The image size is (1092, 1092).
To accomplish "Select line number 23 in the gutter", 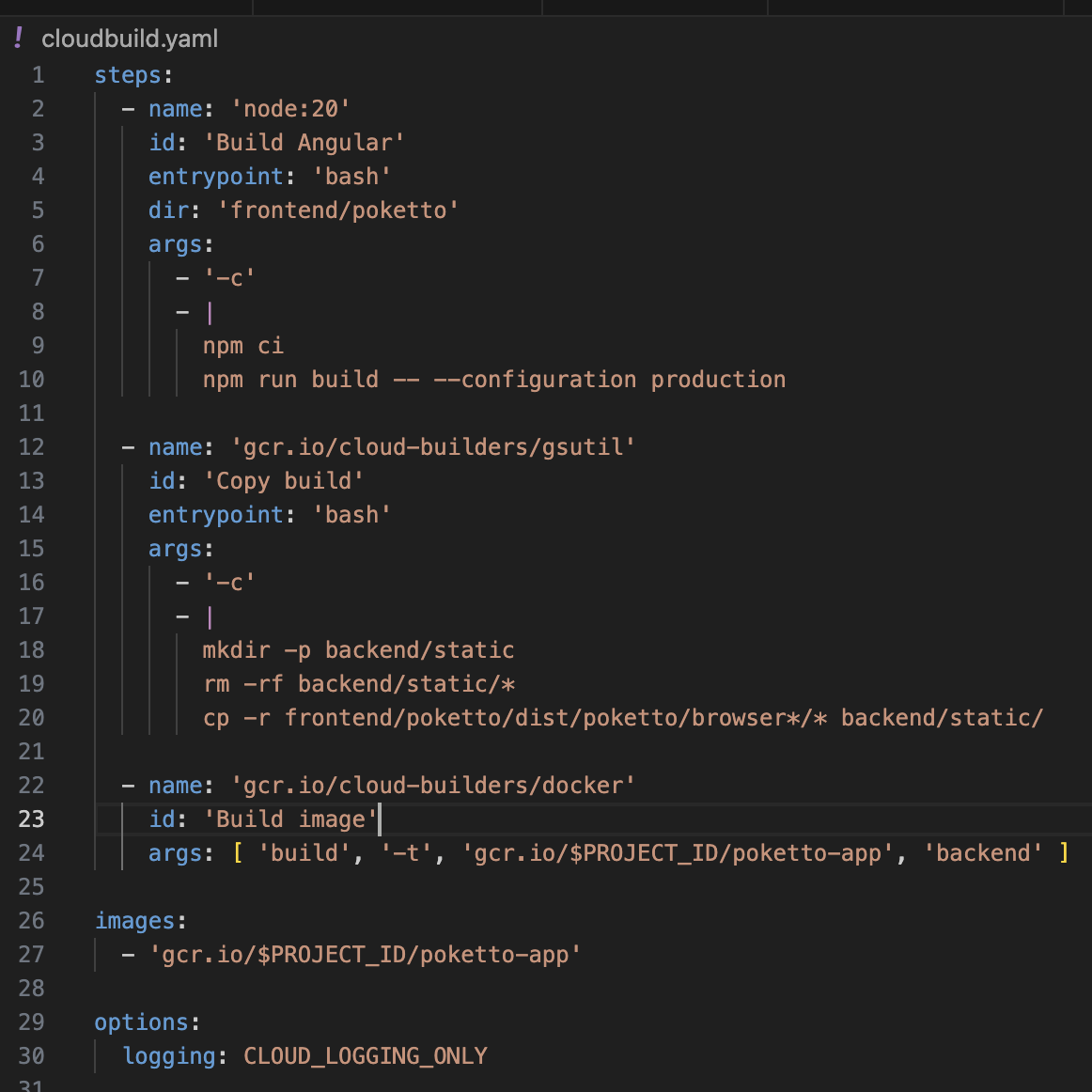I will tap(31, 819).
